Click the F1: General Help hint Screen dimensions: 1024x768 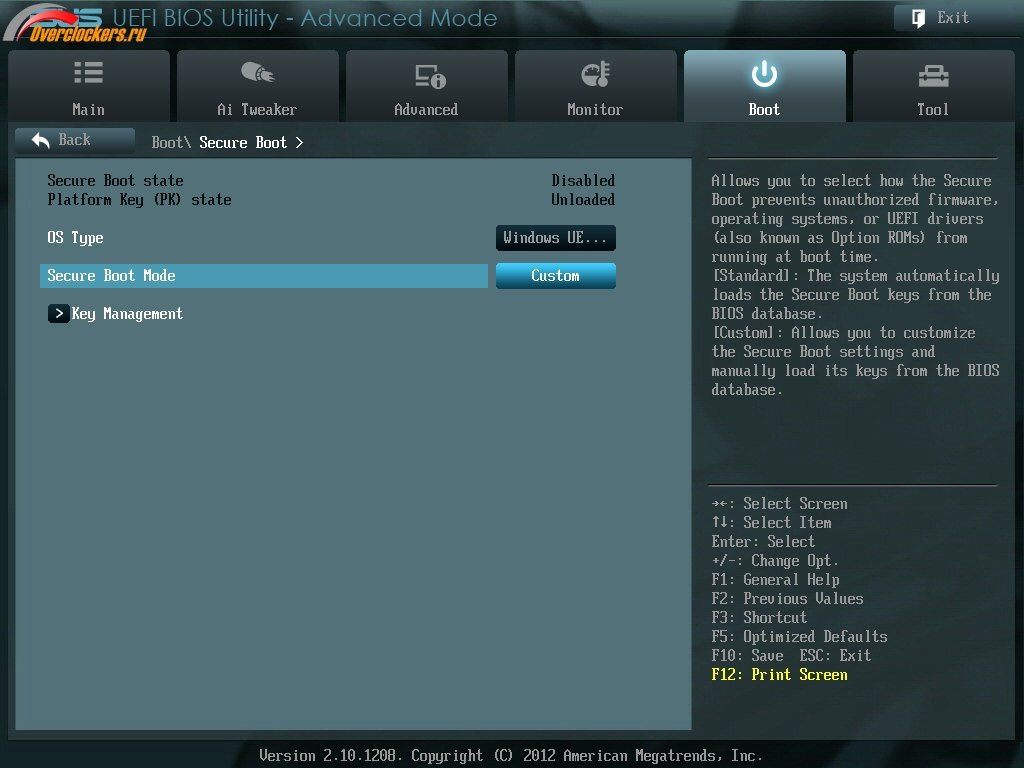click(x=775, y=580)
